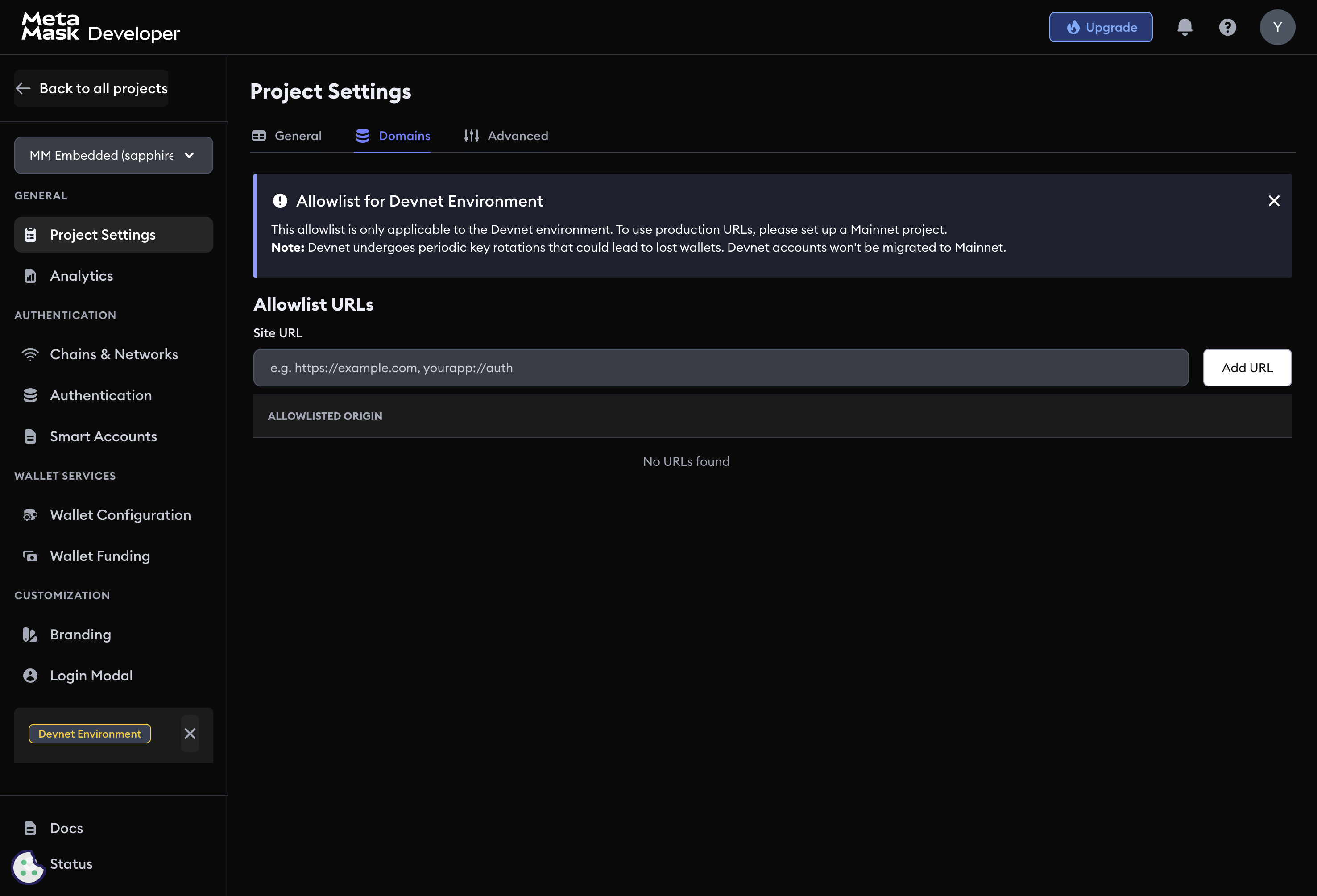Open the notifications bell
The width and height of the screenshot is (1317, 896).
1184,27
